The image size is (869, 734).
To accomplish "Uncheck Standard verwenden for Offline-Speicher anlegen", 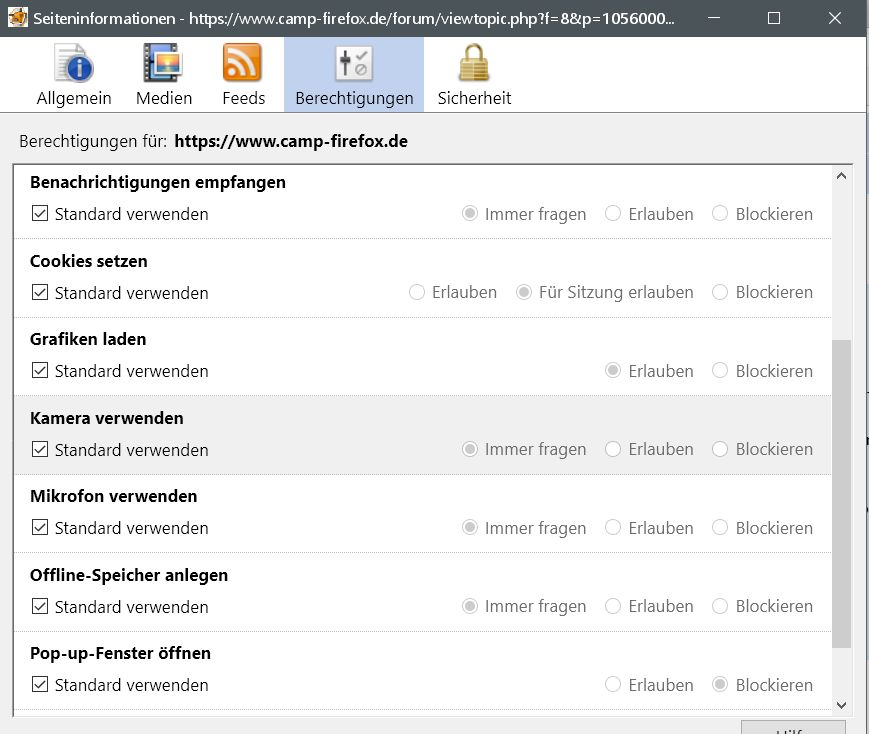I will [x=40, y=606].
